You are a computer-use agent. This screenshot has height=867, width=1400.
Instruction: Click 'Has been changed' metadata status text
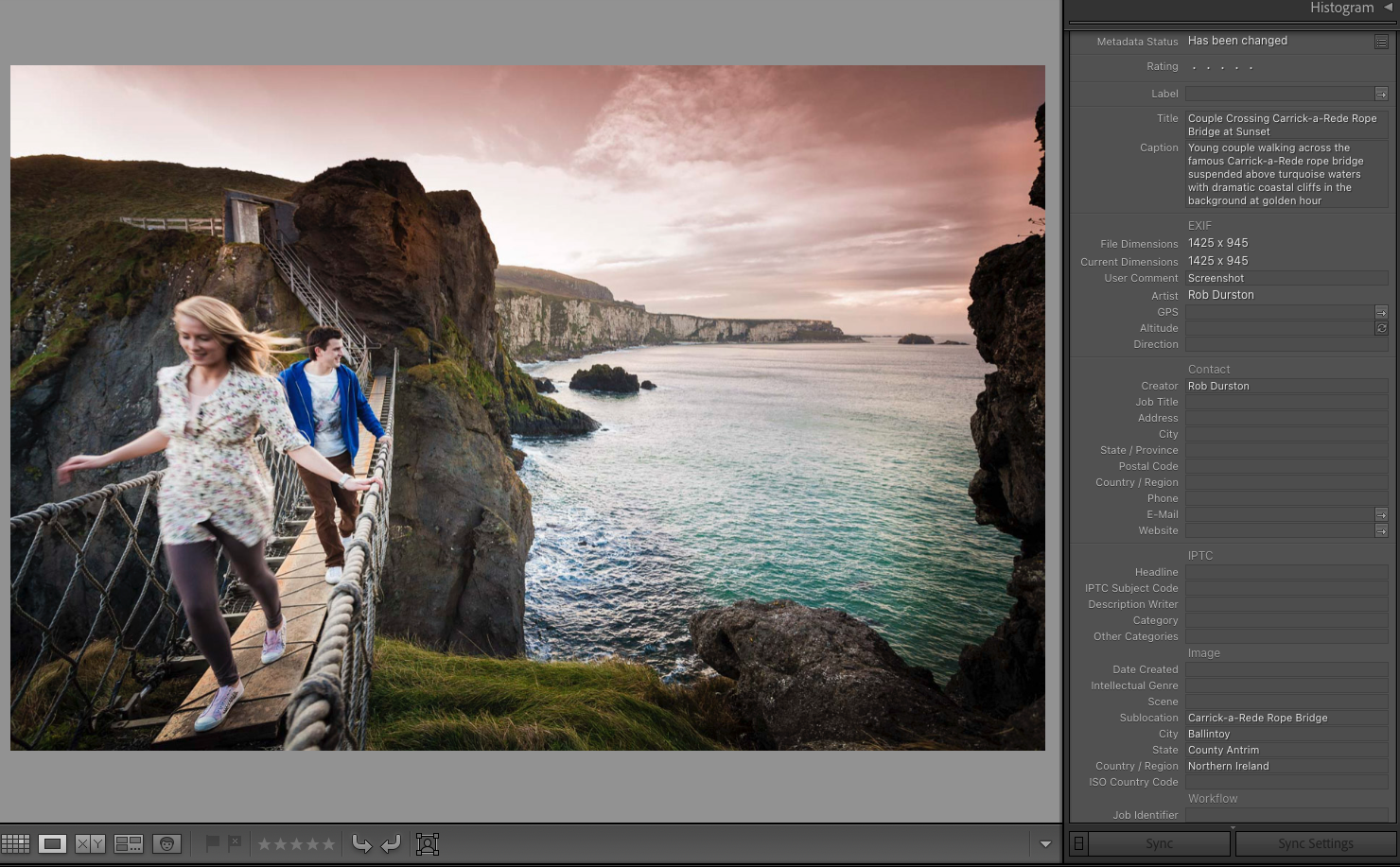[x=1237, y=41]
